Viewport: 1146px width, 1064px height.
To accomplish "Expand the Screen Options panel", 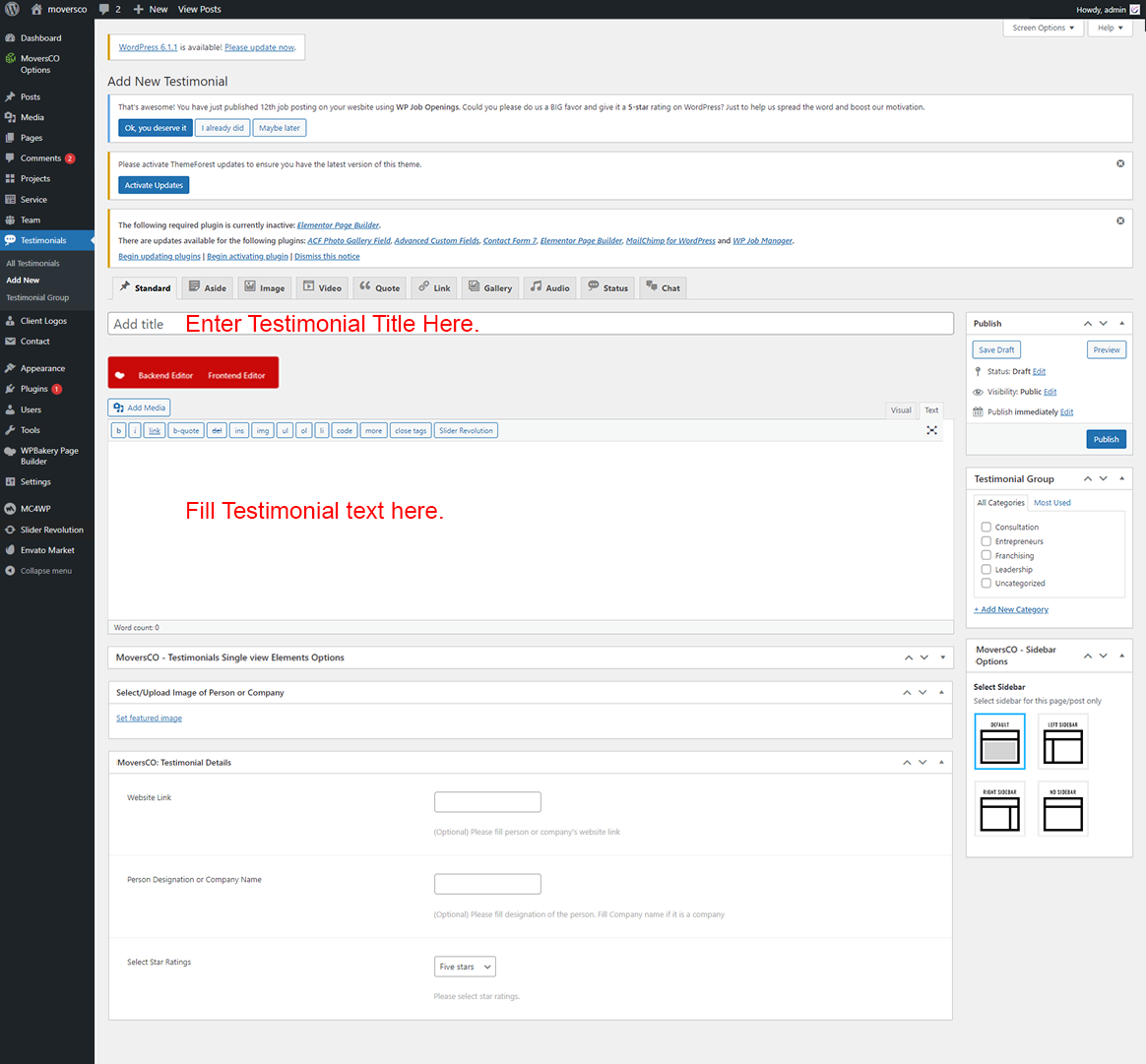I will pos(1043,28).
